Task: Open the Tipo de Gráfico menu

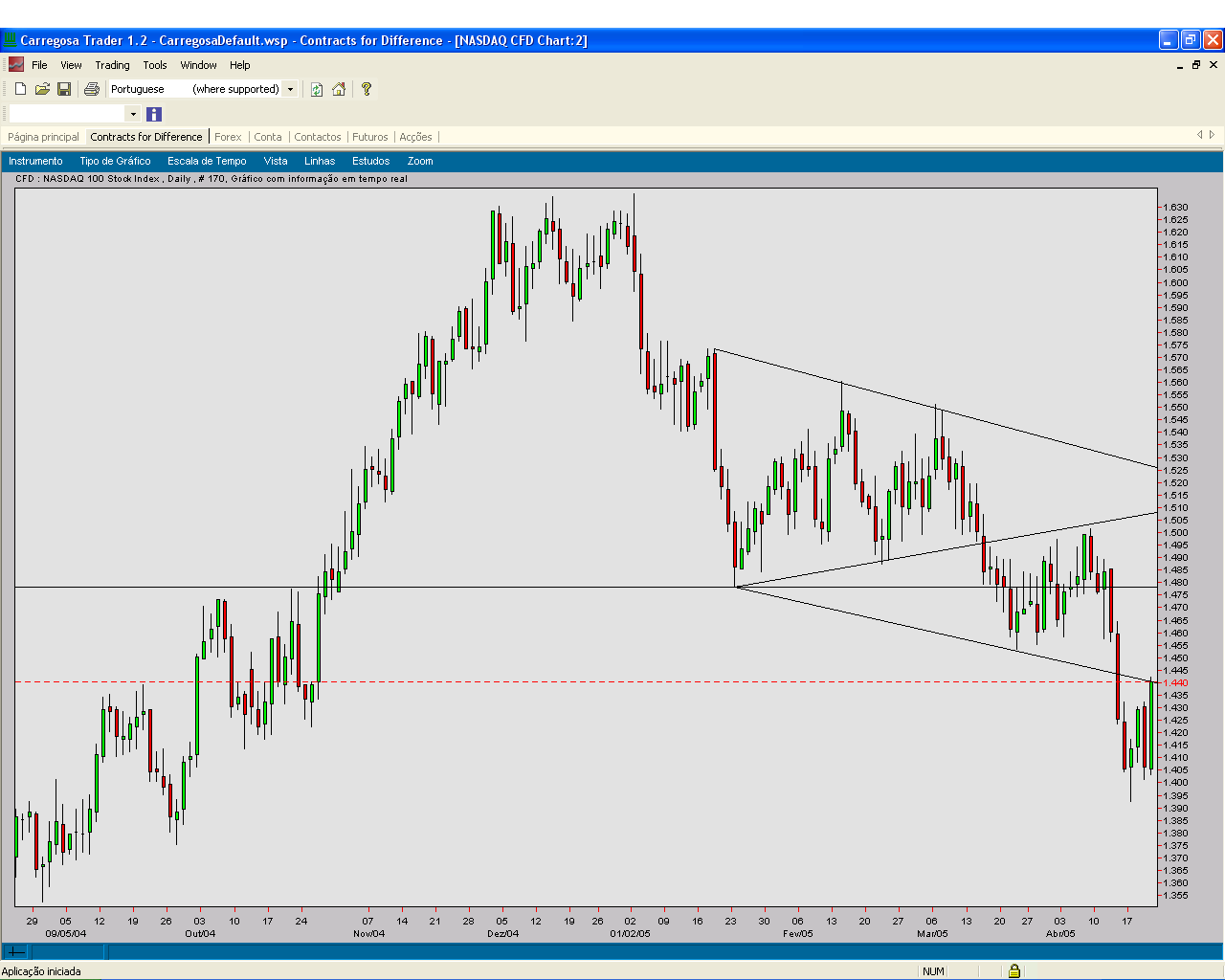Action: (115, 161)
